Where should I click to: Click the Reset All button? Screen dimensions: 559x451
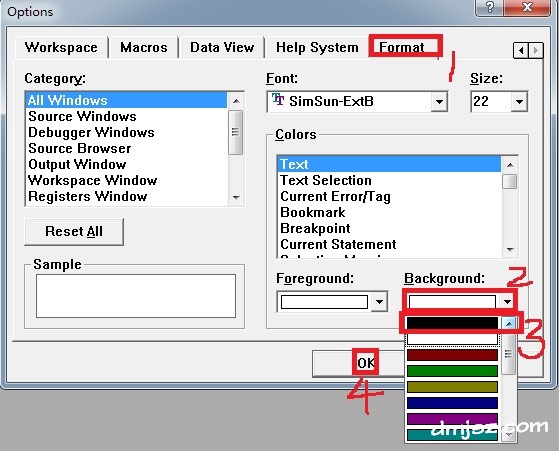point(74,232)
